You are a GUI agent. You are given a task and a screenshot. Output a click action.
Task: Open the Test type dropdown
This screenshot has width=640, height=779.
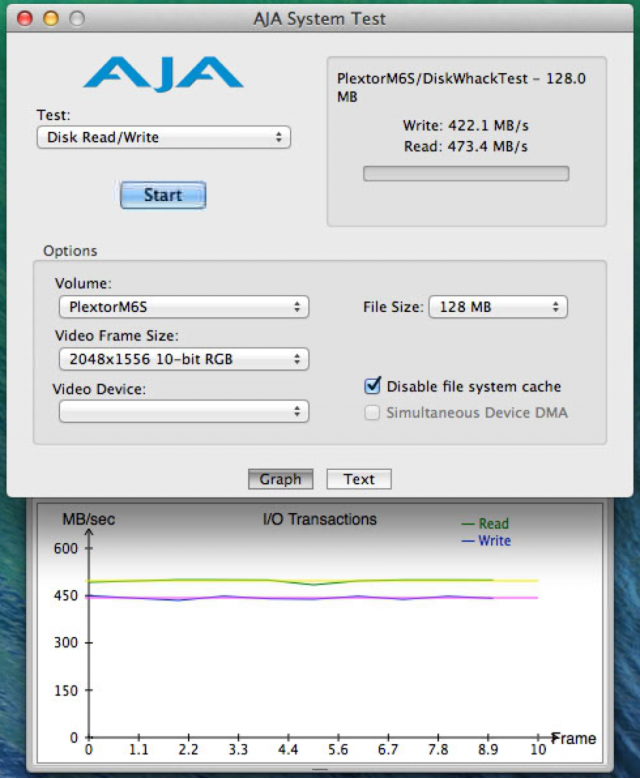pyautogui.click(x=163, y=137)
